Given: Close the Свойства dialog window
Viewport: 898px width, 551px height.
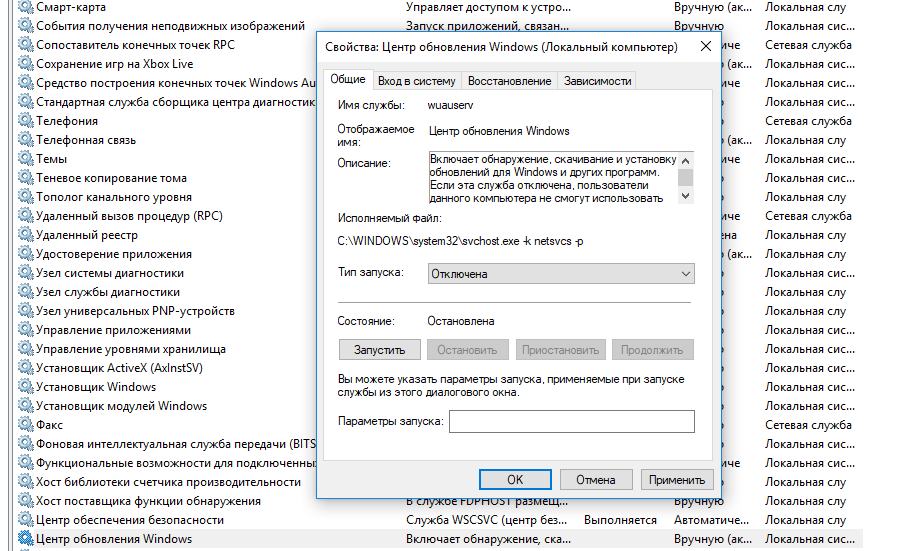Looking at the screenshot, I should click(x=706, y=46).
